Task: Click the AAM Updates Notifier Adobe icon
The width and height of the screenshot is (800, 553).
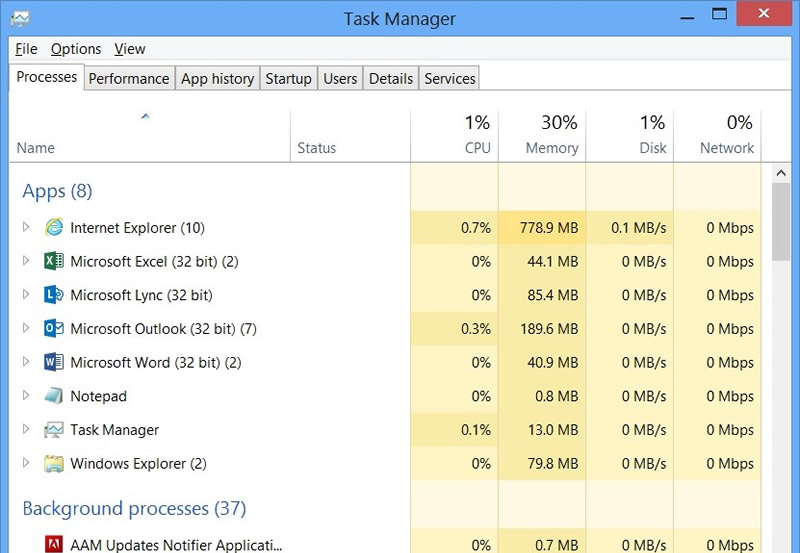Action: coord(54,544)
